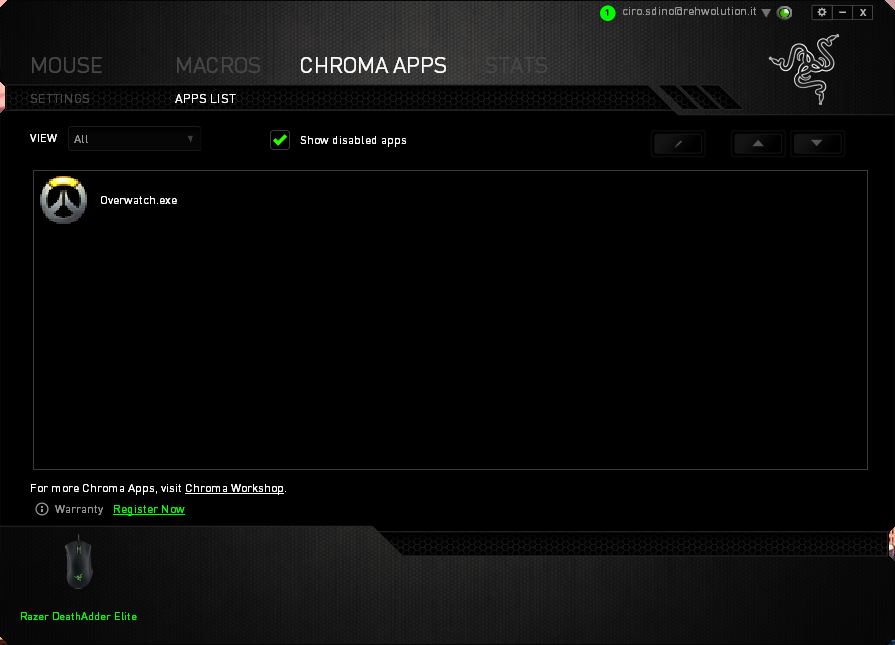The height and width of the screenshot is (645, 895).
Task: Switch to the MOUSE tab
Action: coord(66,66)
